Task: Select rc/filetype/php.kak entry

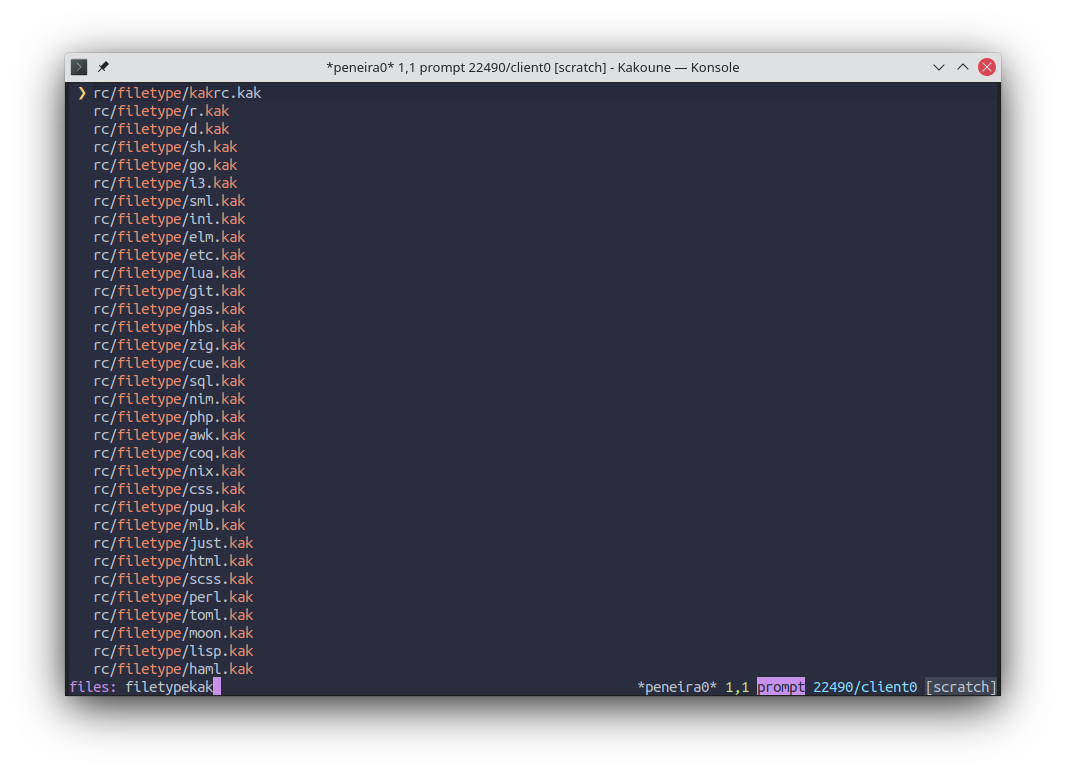Action: [169, 417]
